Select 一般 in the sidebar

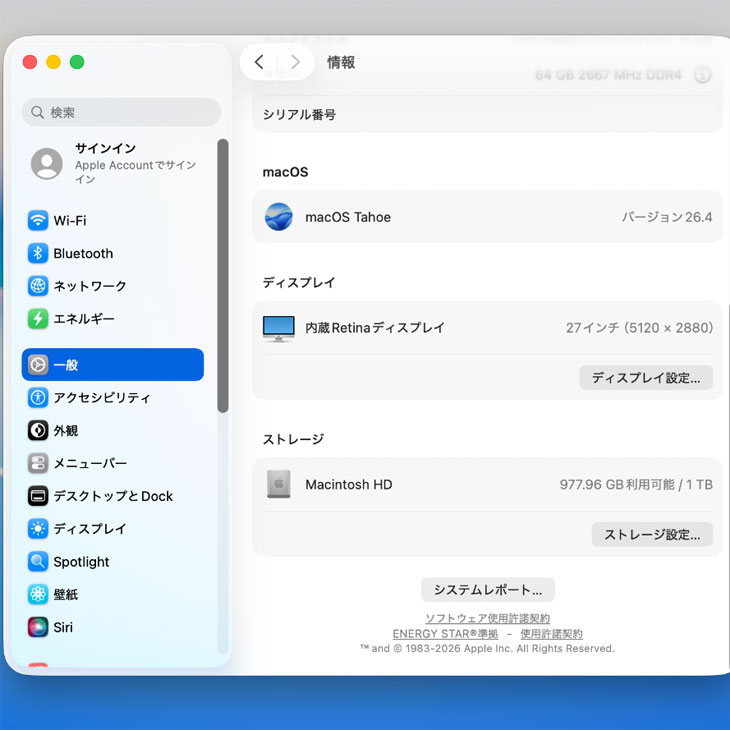pyautogui.click(x=112, y=365)
